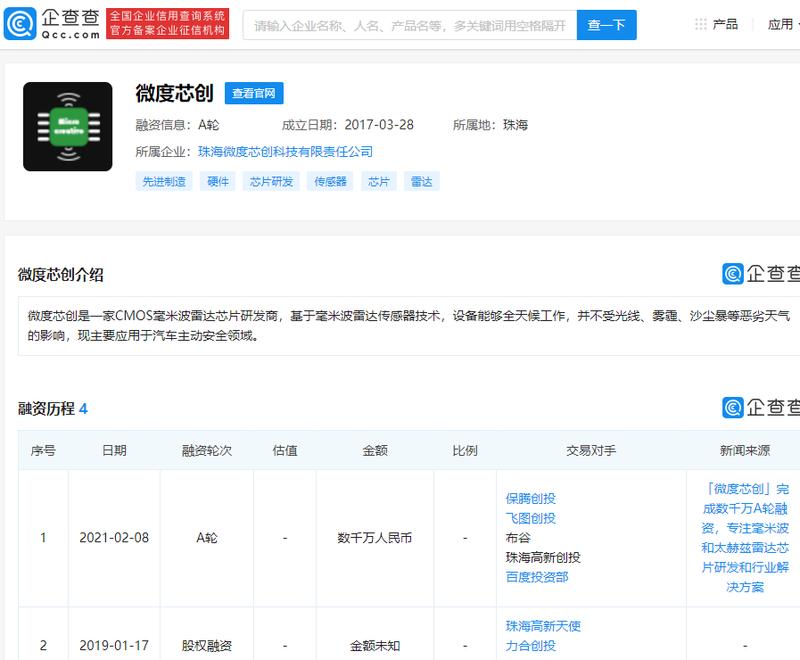The width and height of the screenshot is (800, 660).
Task: Open the 微度芯创 chip logo thumbnail
Action: pyautogui.click(x=67, y=126)
